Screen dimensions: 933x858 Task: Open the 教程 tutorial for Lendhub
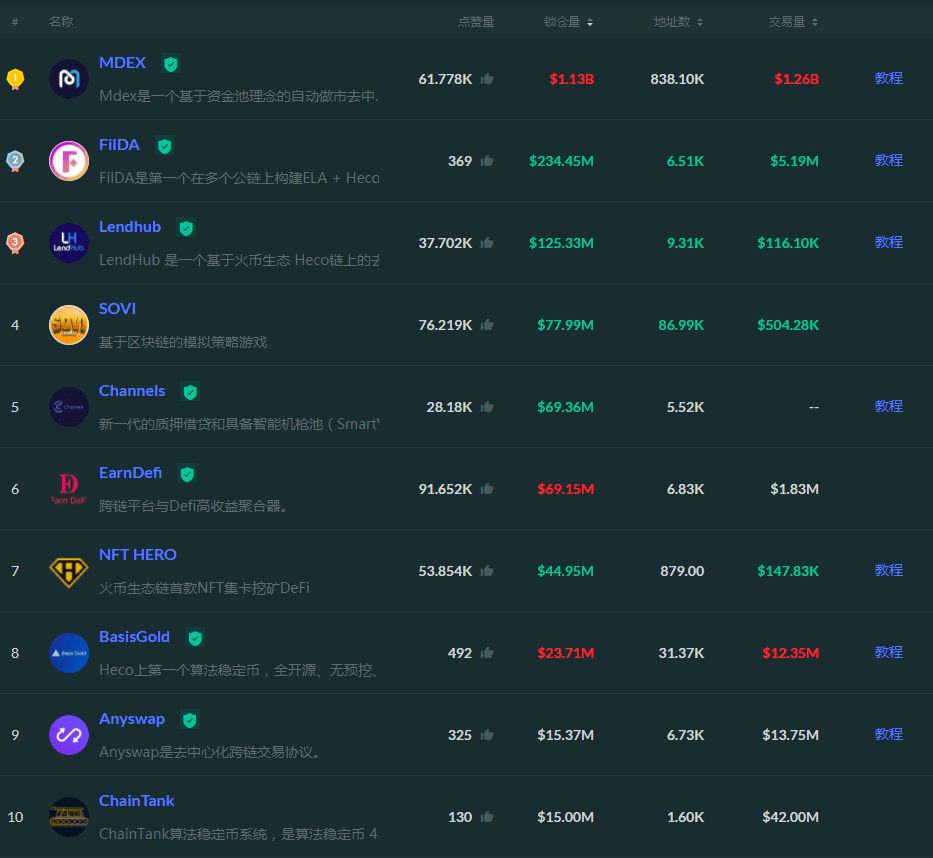888,242
